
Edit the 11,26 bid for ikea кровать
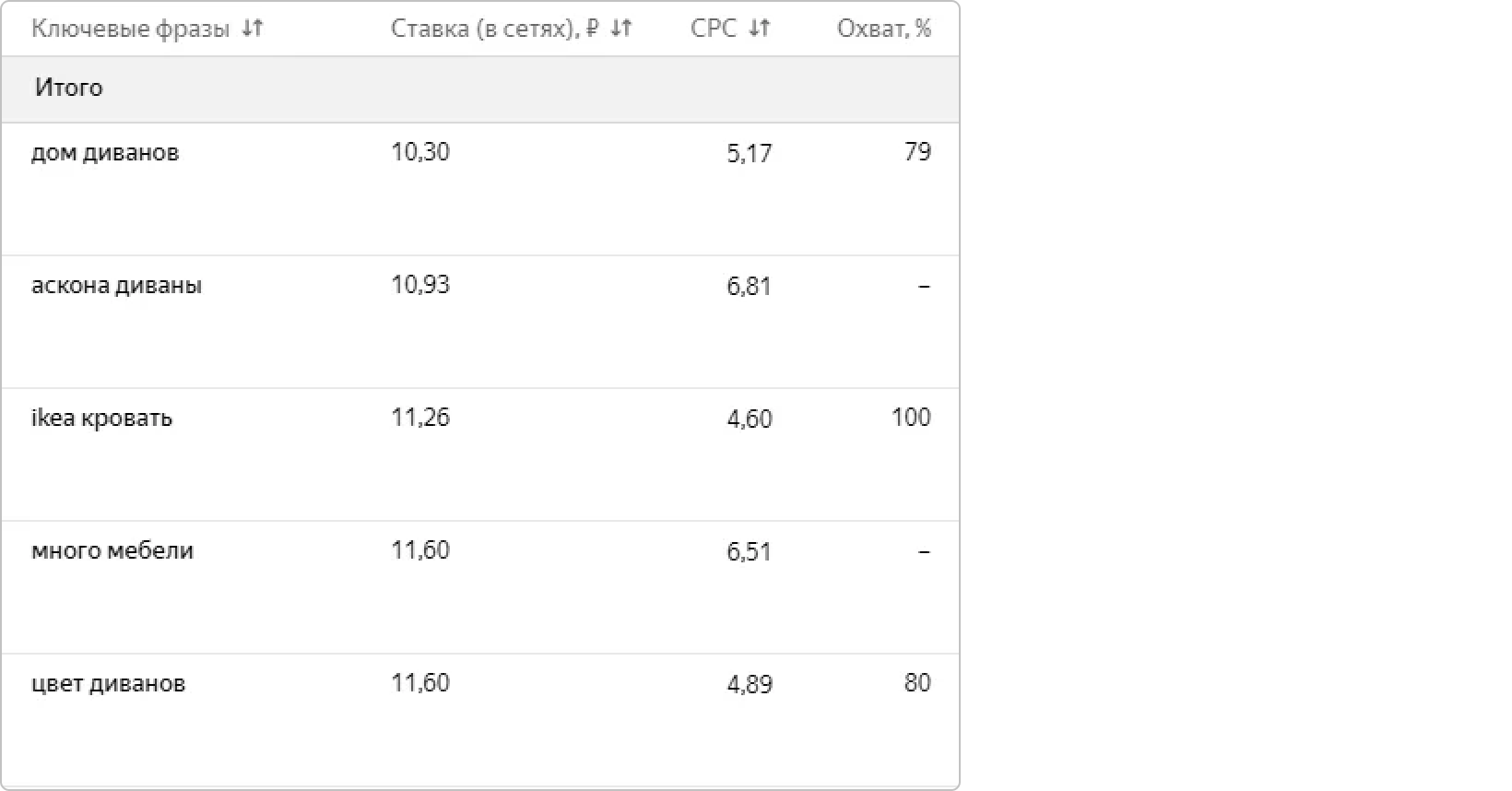tap(420, 417)
